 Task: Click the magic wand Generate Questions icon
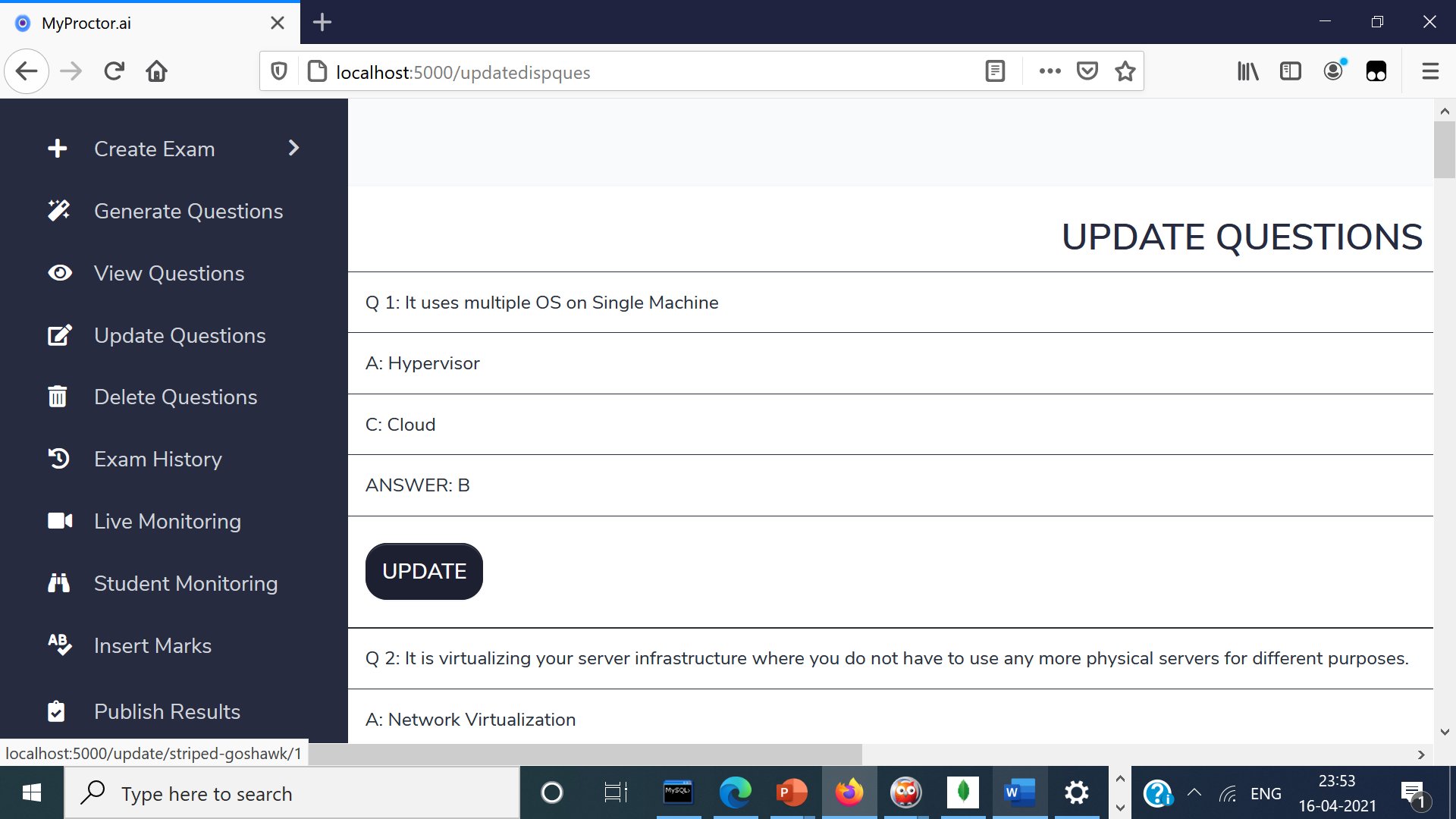tap(58, 211)
